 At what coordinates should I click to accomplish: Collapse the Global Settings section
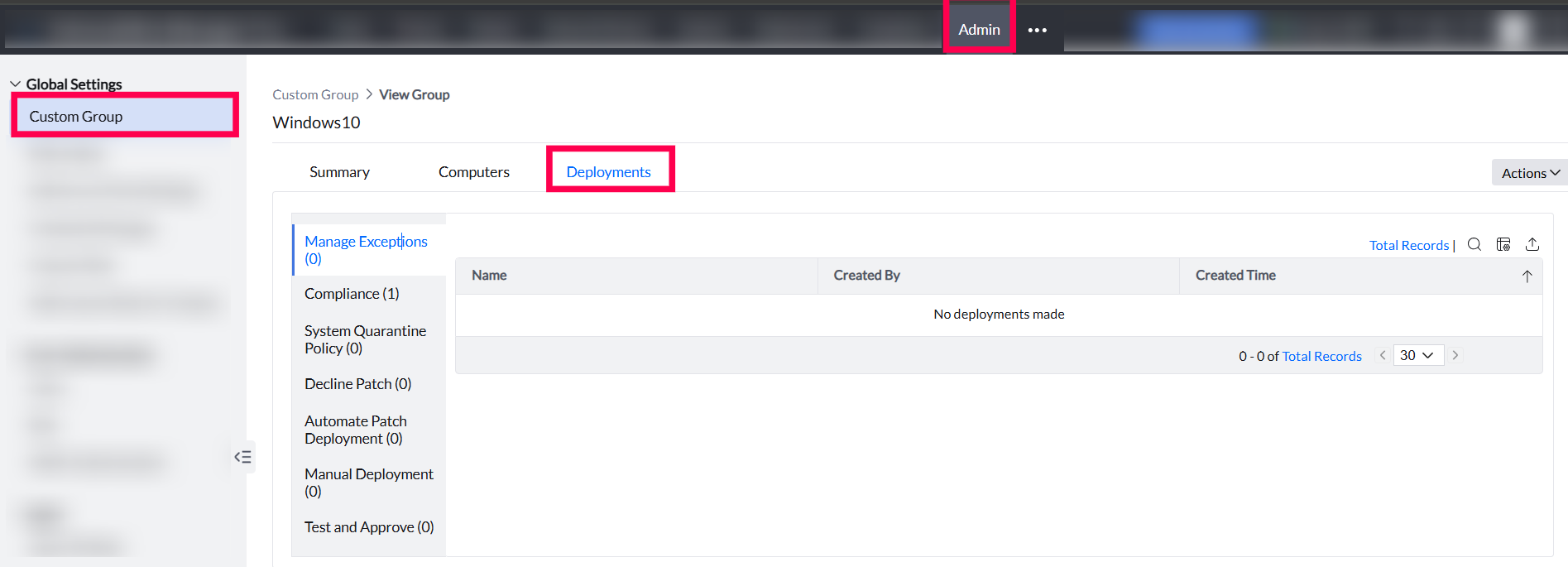[x=16, y=84]
